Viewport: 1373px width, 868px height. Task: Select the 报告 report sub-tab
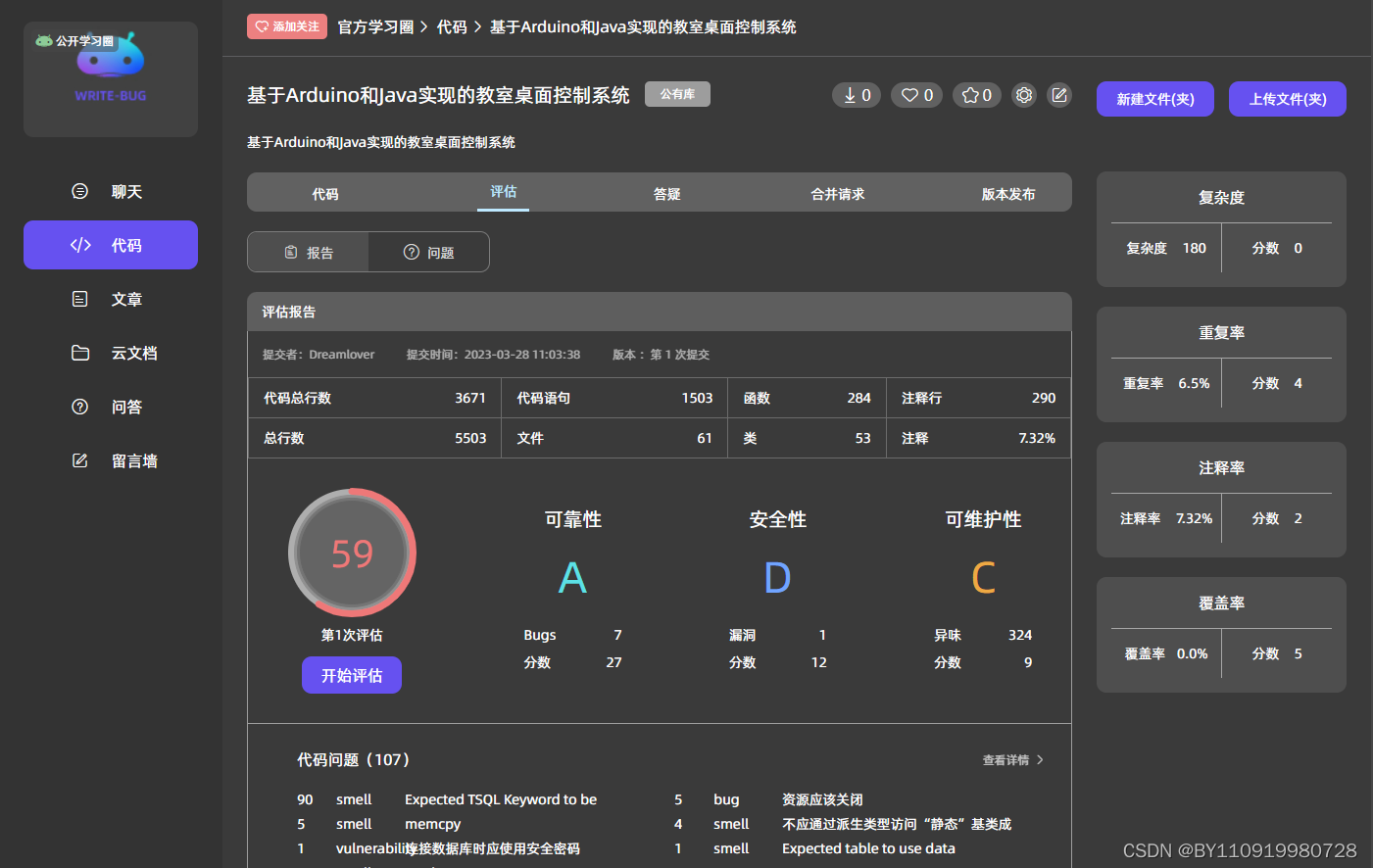click(308, 252)
